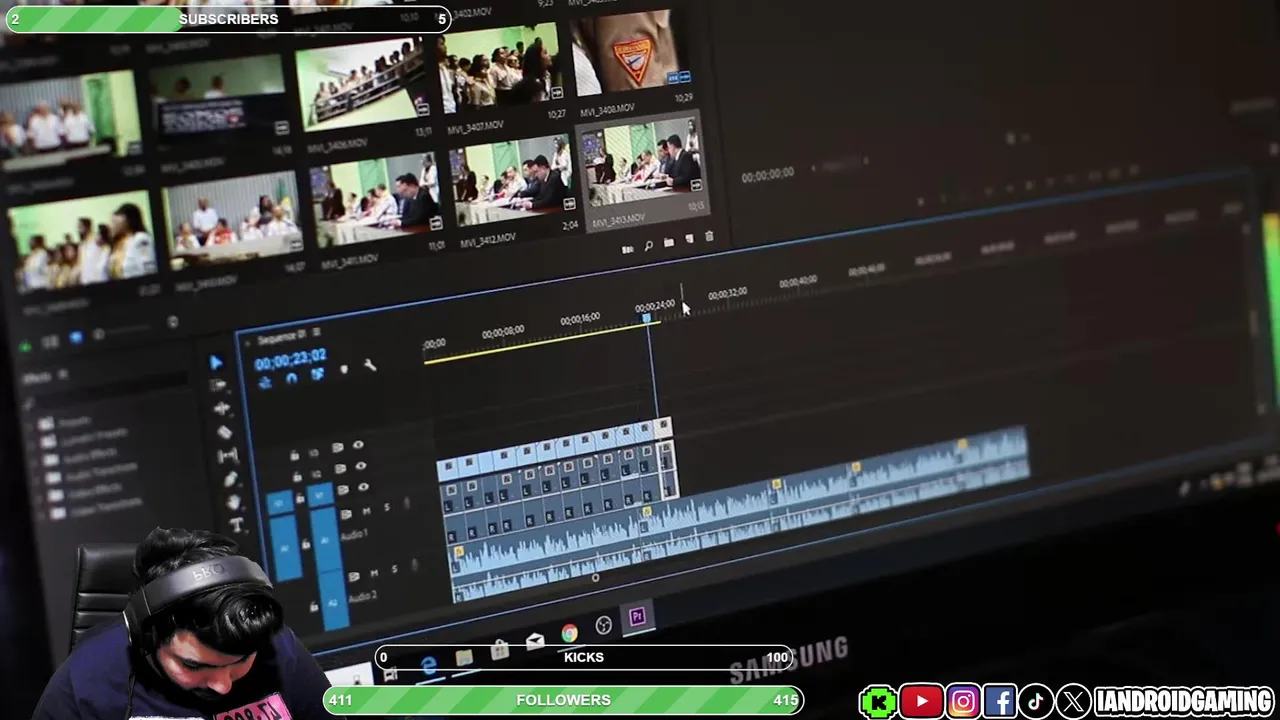The image size is (1280, 720).
Task: Open timeline display settings wrench
Action: coord(369,365)
